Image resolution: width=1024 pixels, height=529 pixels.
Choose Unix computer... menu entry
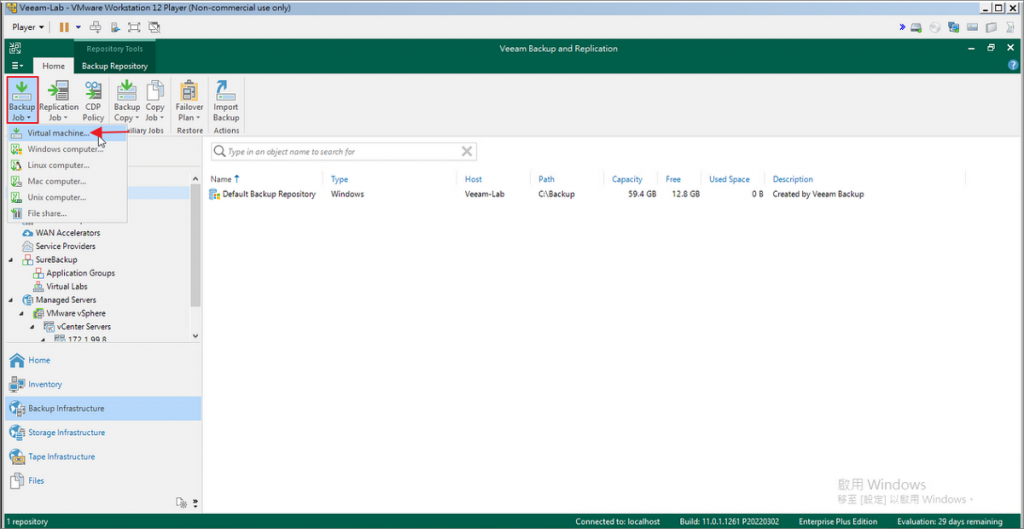(x=67, y=197)
